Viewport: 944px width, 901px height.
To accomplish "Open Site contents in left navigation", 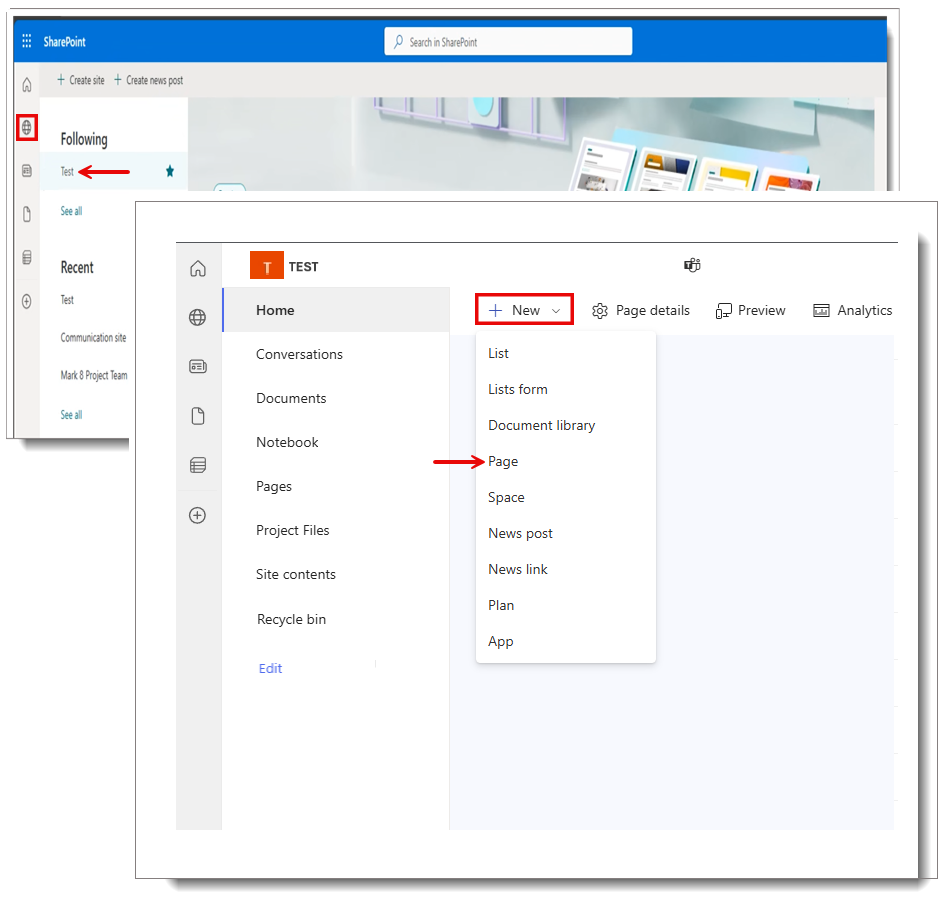I will click(x=296, y=574).
